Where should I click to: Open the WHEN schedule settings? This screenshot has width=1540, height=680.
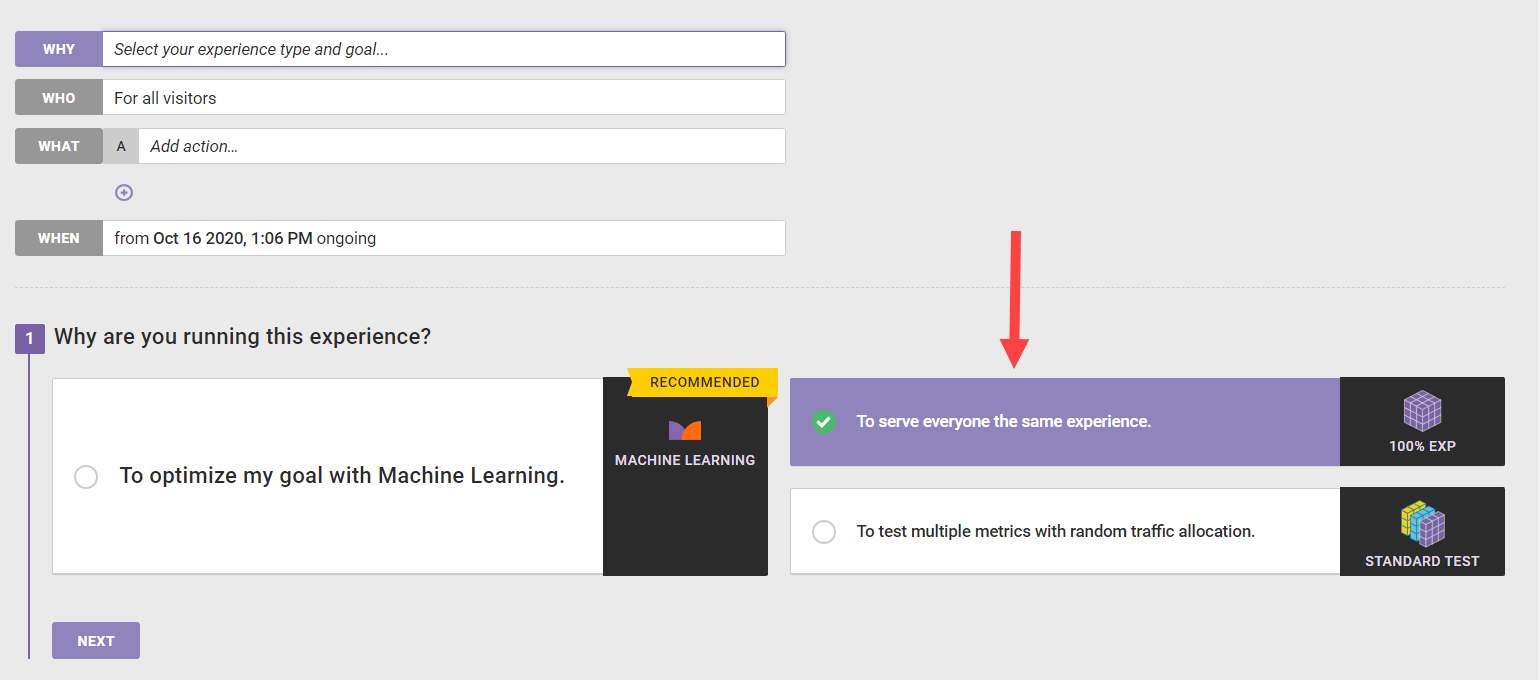click(x=443, y=238)
